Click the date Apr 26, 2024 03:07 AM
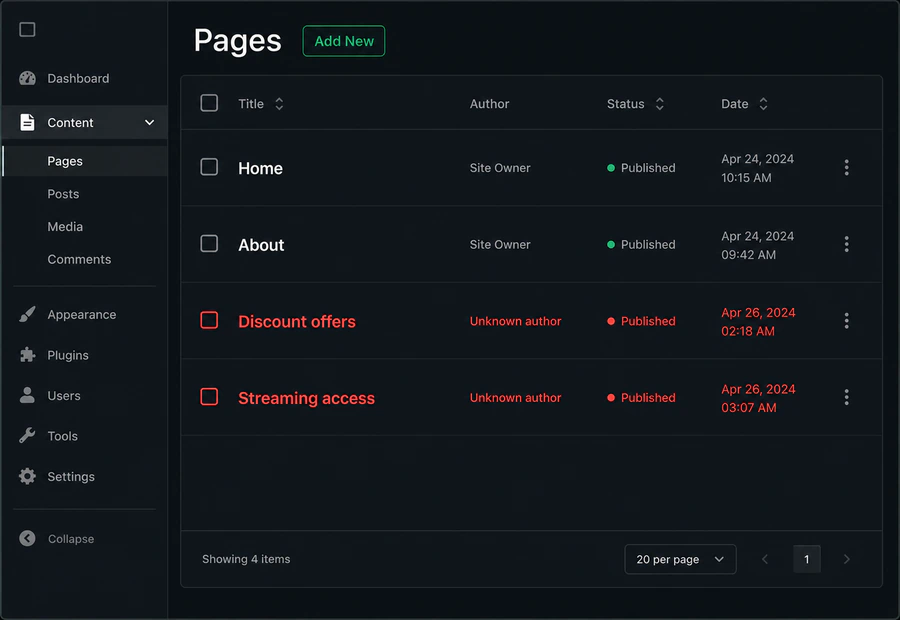Screen dimensions: 900x620 click(x=758, y=398)
